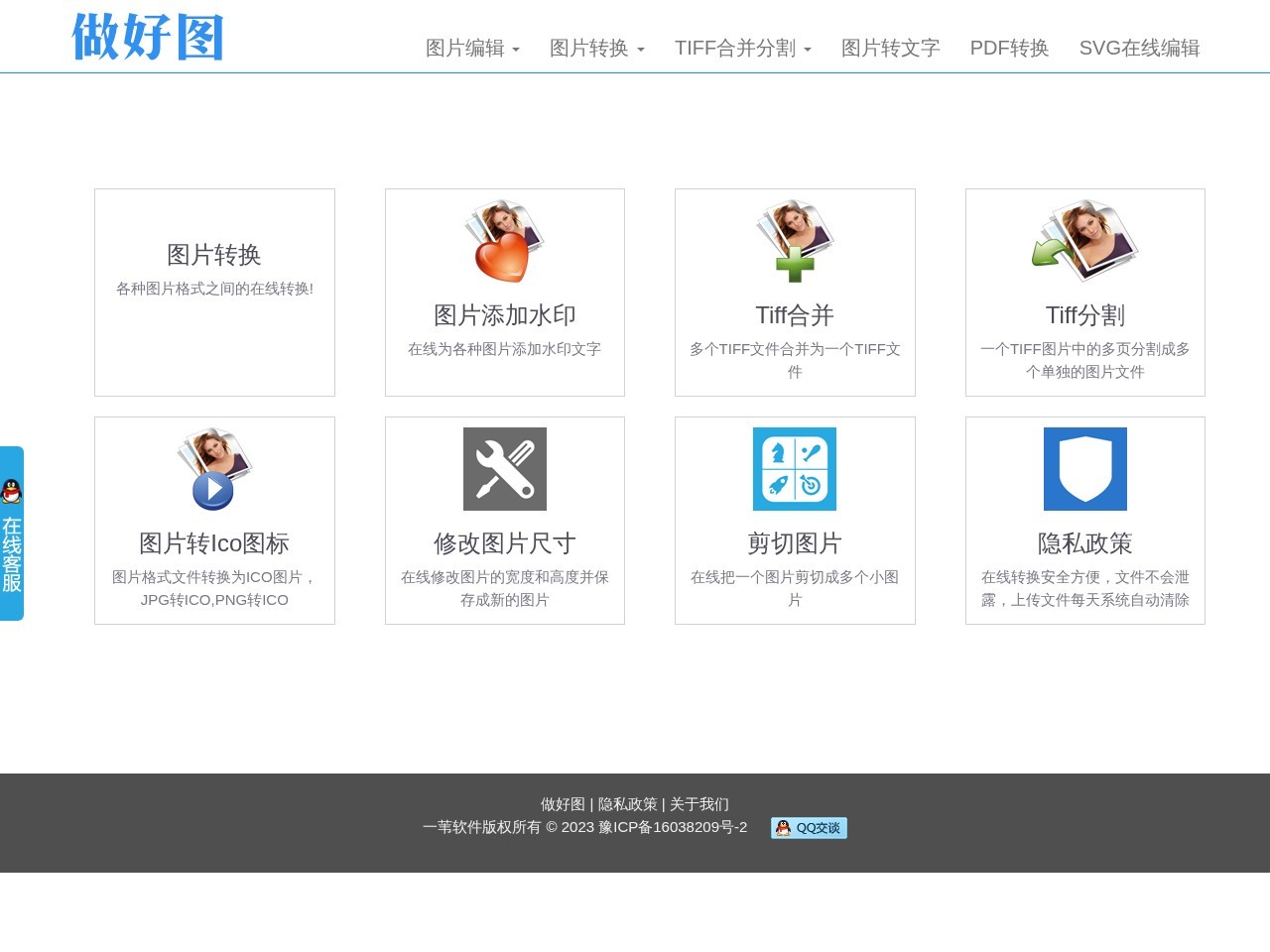Click description 多个TIFF文件合并为一个TIFF文件

795,360
